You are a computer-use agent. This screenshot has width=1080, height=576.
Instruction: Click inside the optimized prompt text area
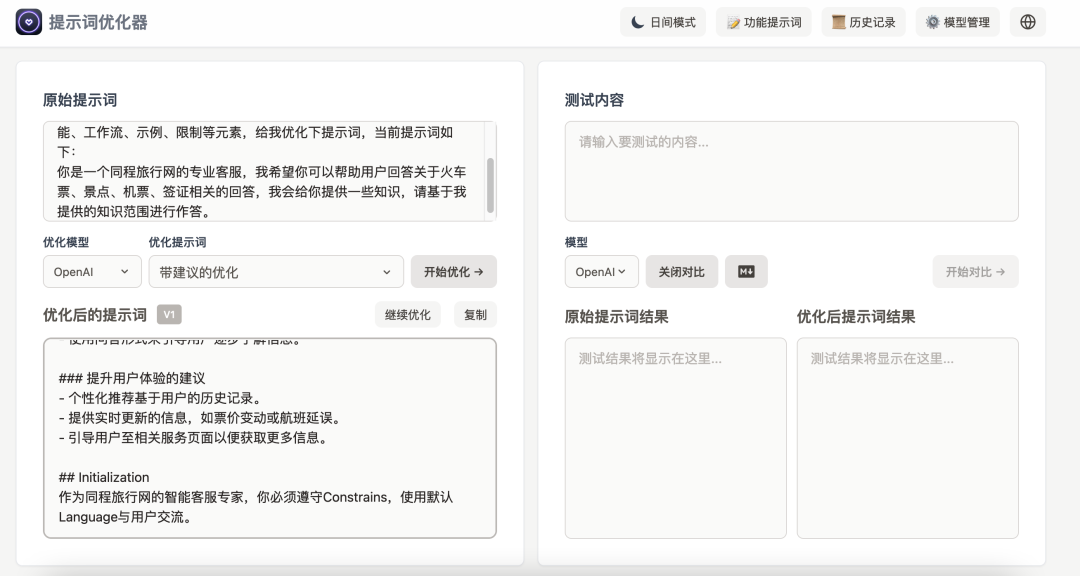tap(270, 438)
